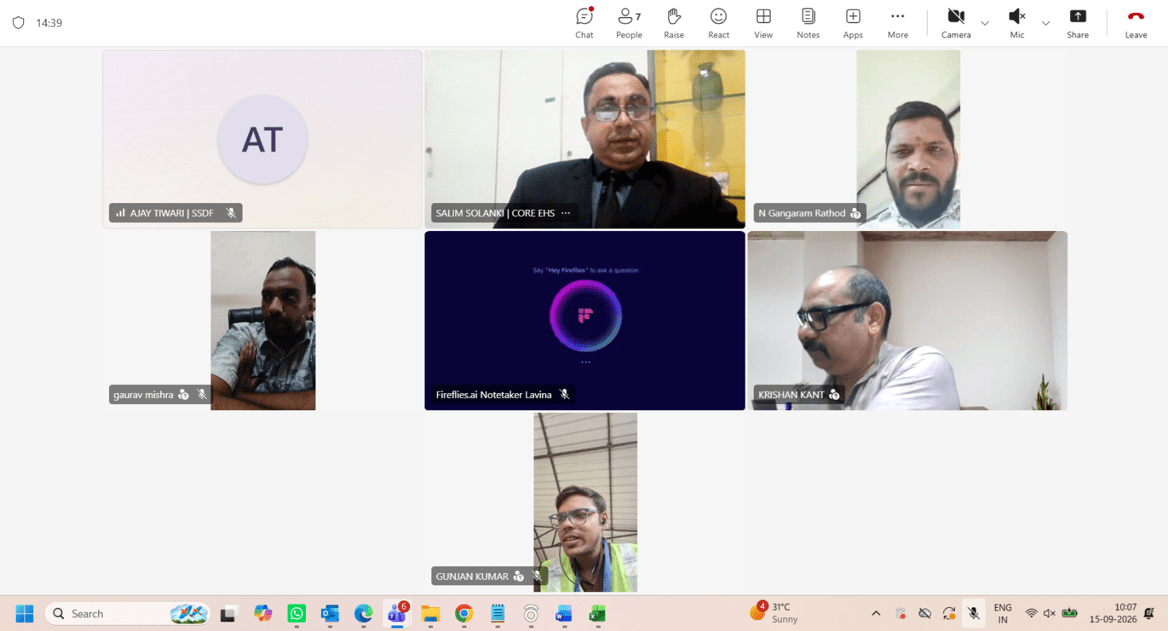Open the More actions menu
Screen dimensions: 1168x631
[898, 23]
